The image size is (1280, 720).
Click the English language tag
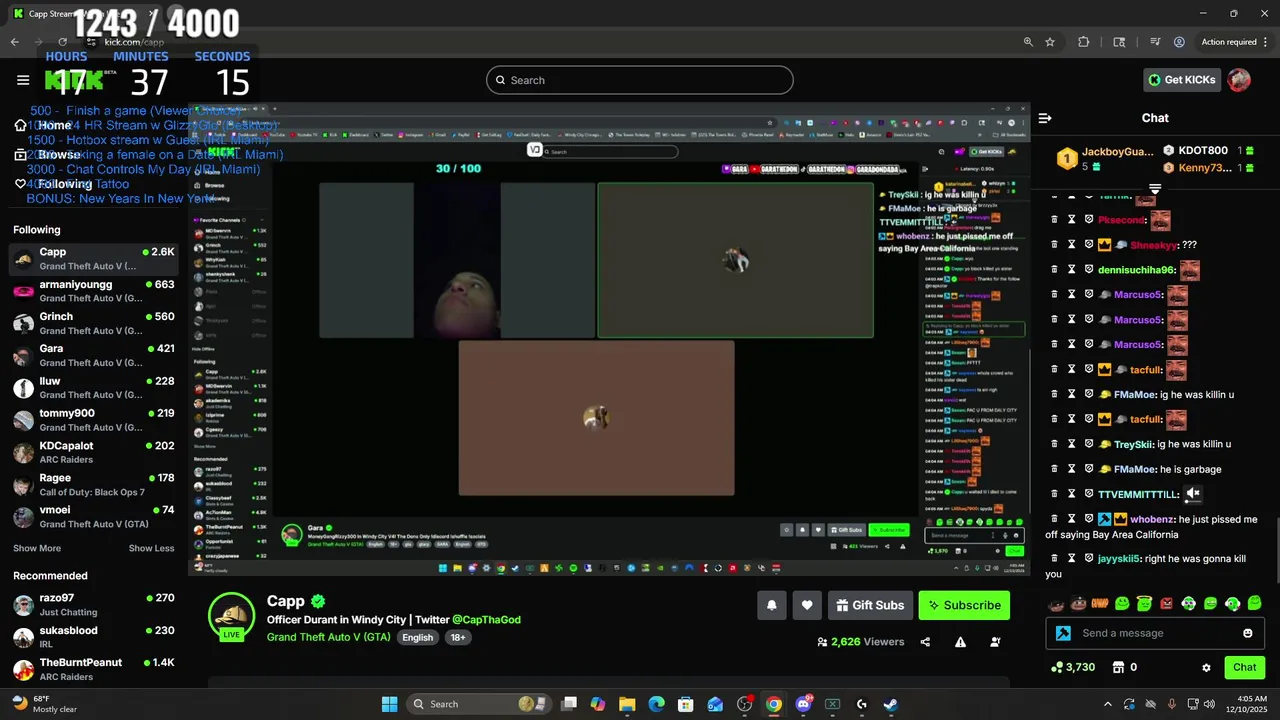[418, 637]
